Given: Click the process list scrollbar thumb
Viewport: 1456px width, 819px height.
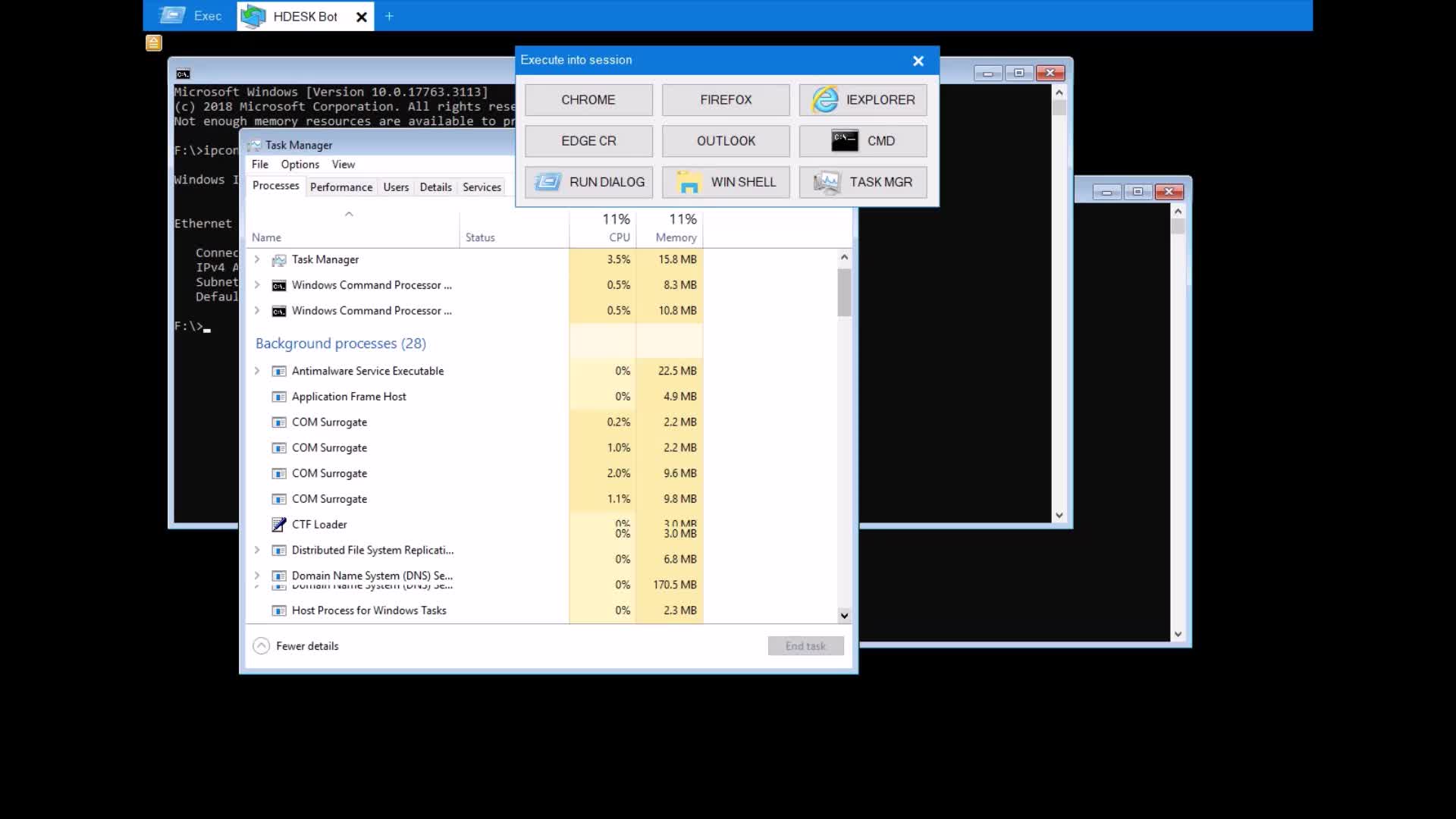Looking at the screenshot, I should pyautogui.click(x=844, y=292).
